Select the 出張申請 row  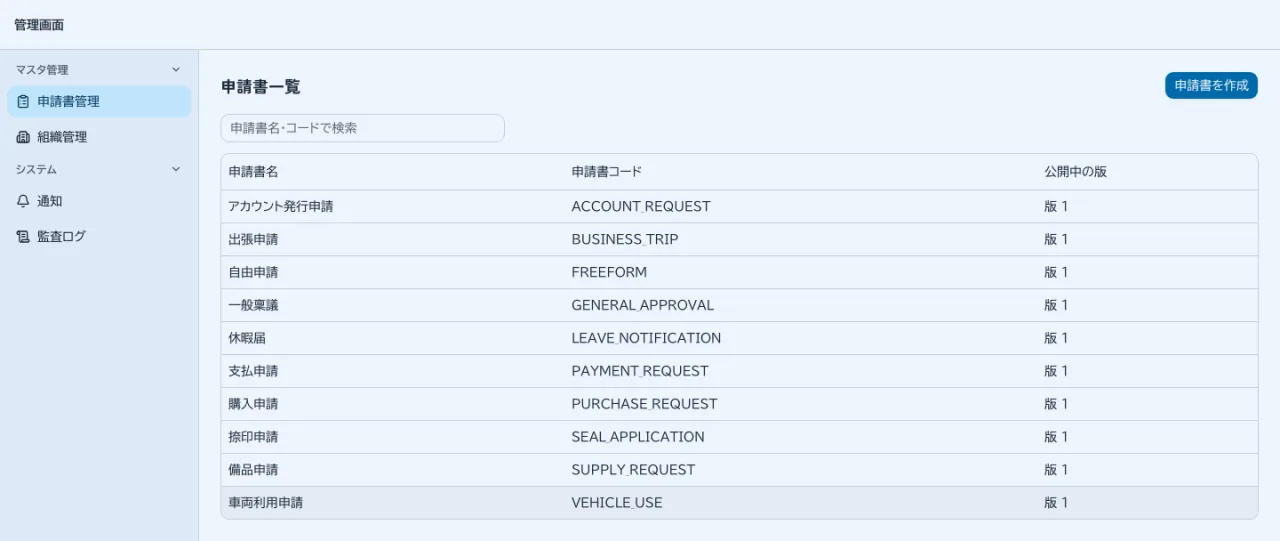(739, 239)
